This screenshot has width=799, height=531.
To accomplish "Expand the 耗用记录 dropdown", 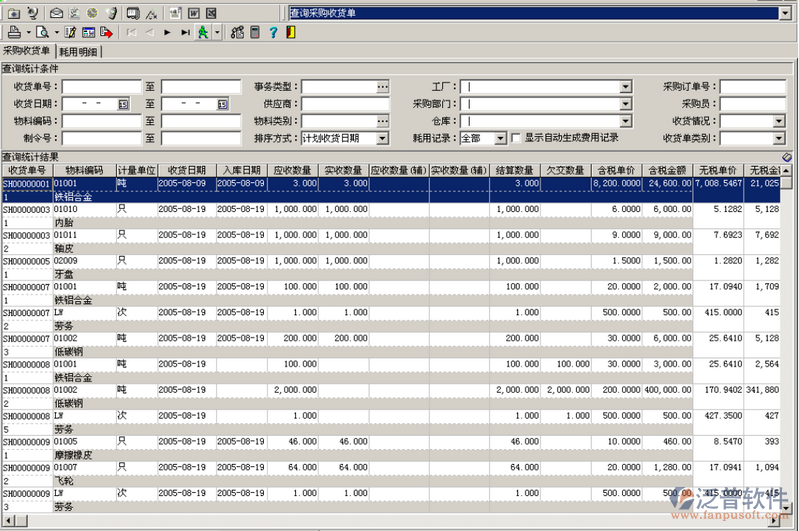I will pyautogui.click(x=500, y=138).
